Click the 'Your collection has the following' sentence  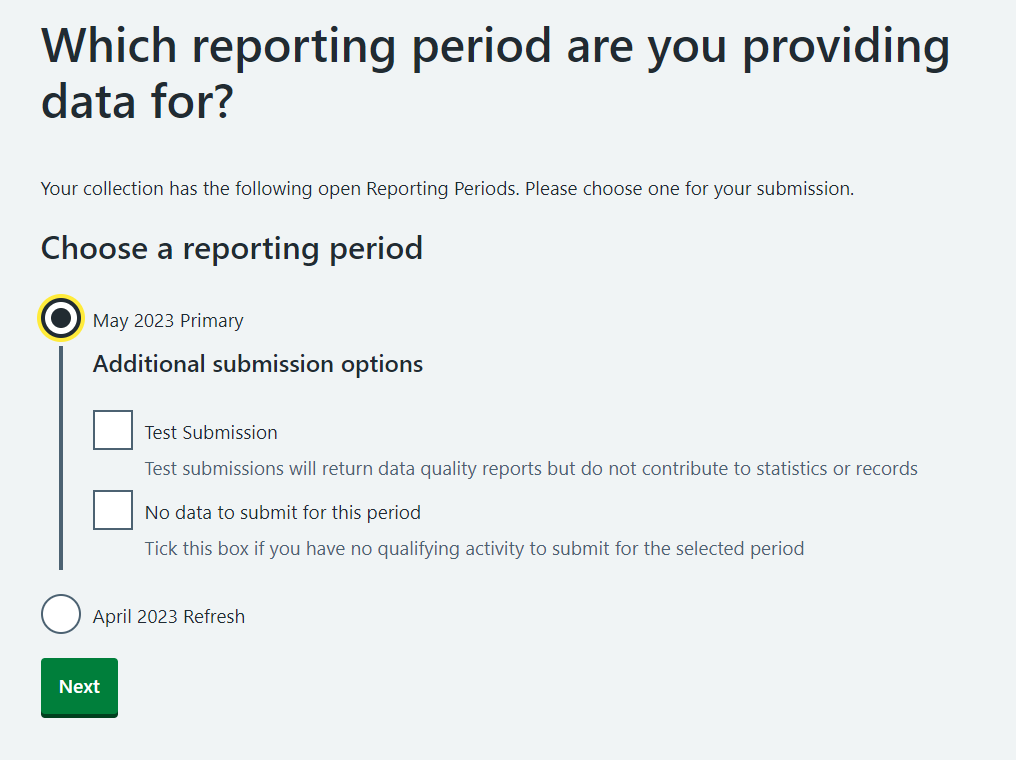point(280,189)
